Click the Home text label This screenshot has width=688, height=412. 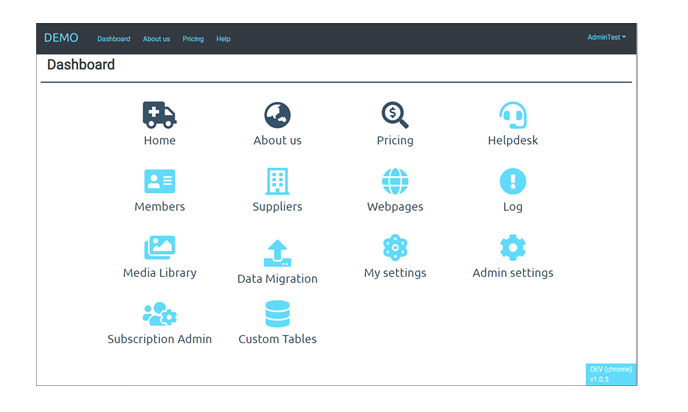[x=160, y=140]
